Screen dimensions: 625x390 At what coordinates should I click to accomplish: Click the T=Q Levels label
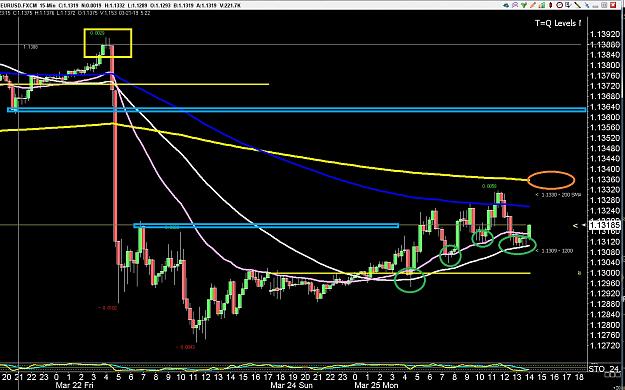pyautogui.click(x=558, y=23)
